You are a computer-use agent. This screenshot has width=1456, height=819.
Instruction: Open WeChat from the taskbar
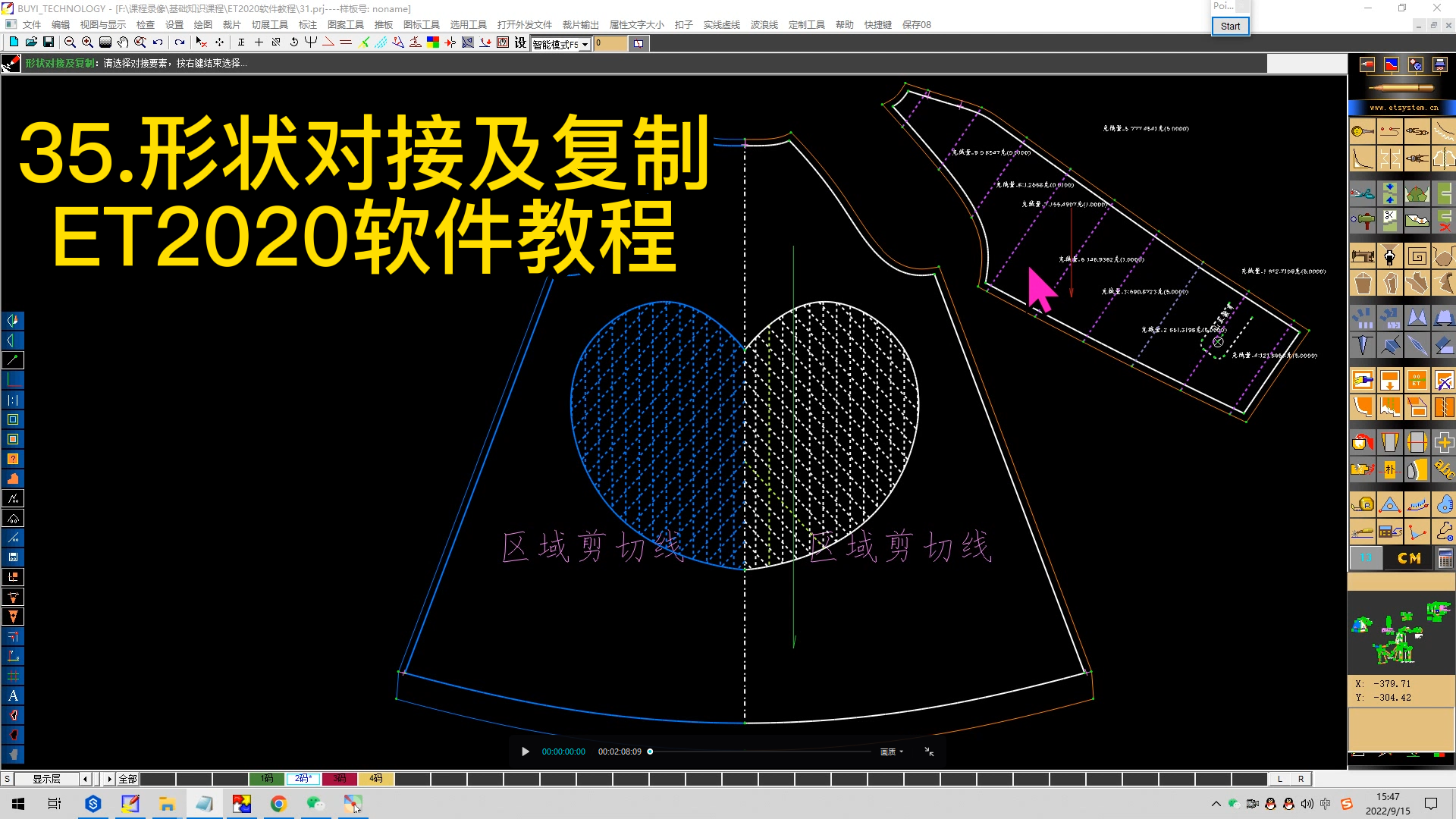click(315, 804)
